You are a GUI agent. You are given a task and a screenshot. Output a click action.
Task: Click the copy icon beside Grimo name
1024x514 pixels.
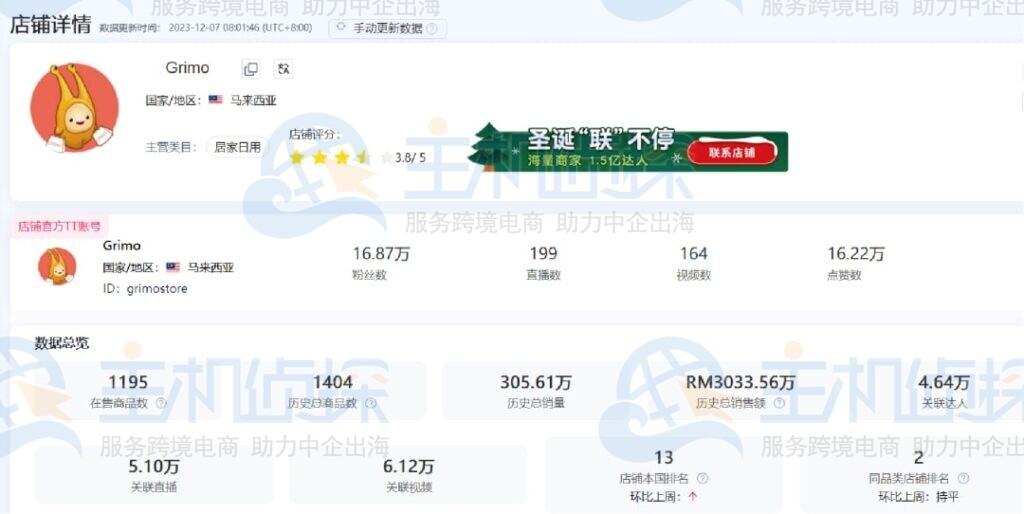point(251,69)
